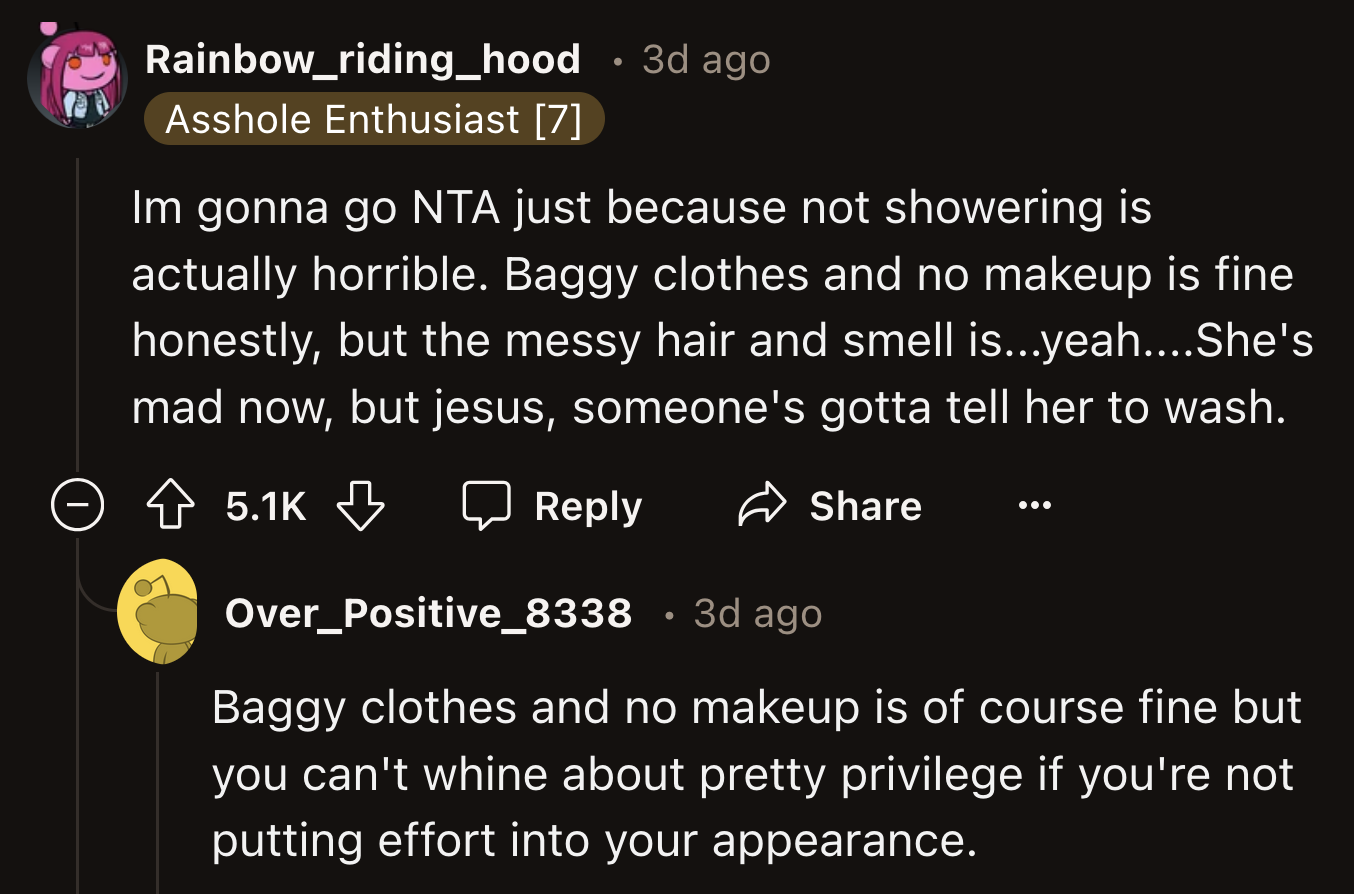
Task: Downvote Rainbow_riding_hood's comment
Action: (361, 505)
